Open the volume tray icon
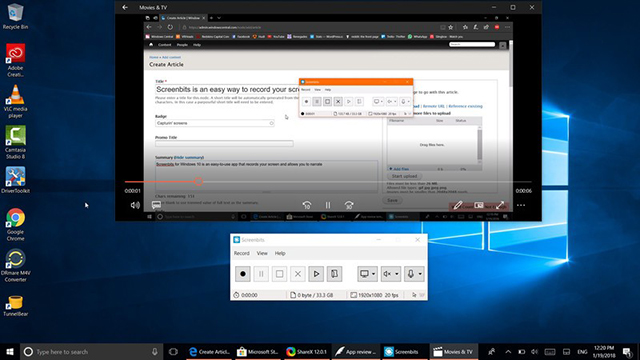Image resolution: width=640 pixels, height=360 pixels. click(534, 351)
